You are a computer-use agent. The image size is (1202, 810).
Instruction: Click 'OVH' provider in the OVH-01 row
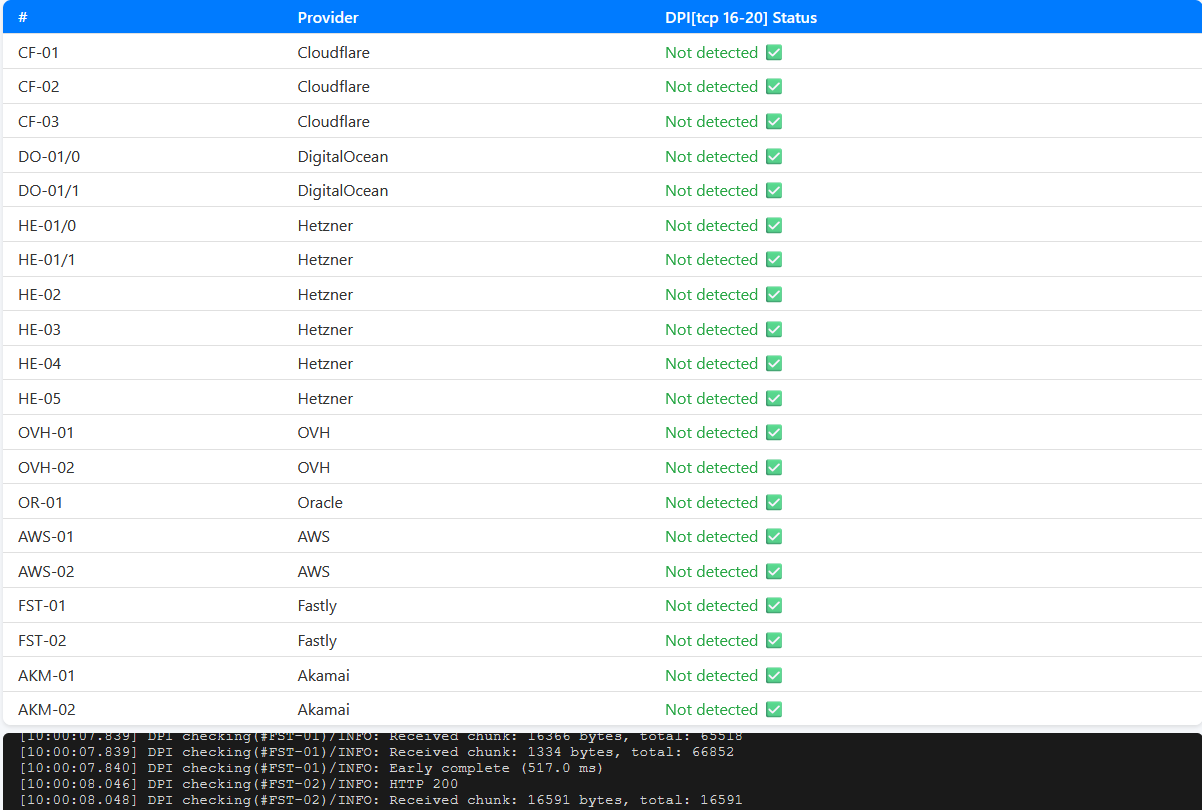point(314,432)
